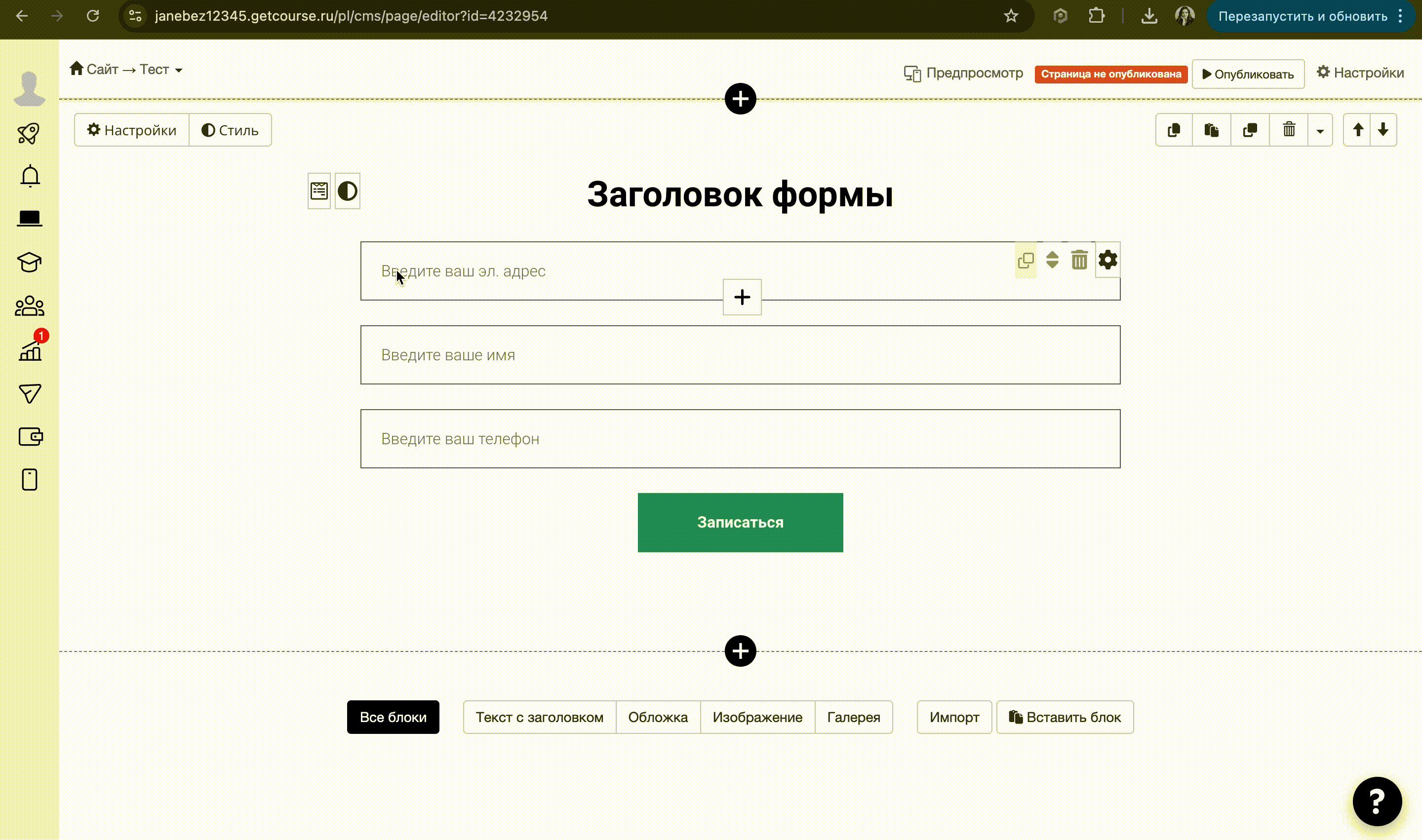This screenshot has width=1422, height=840.
Task: Move the block down with the arrow
Action: coord(1383,130)
